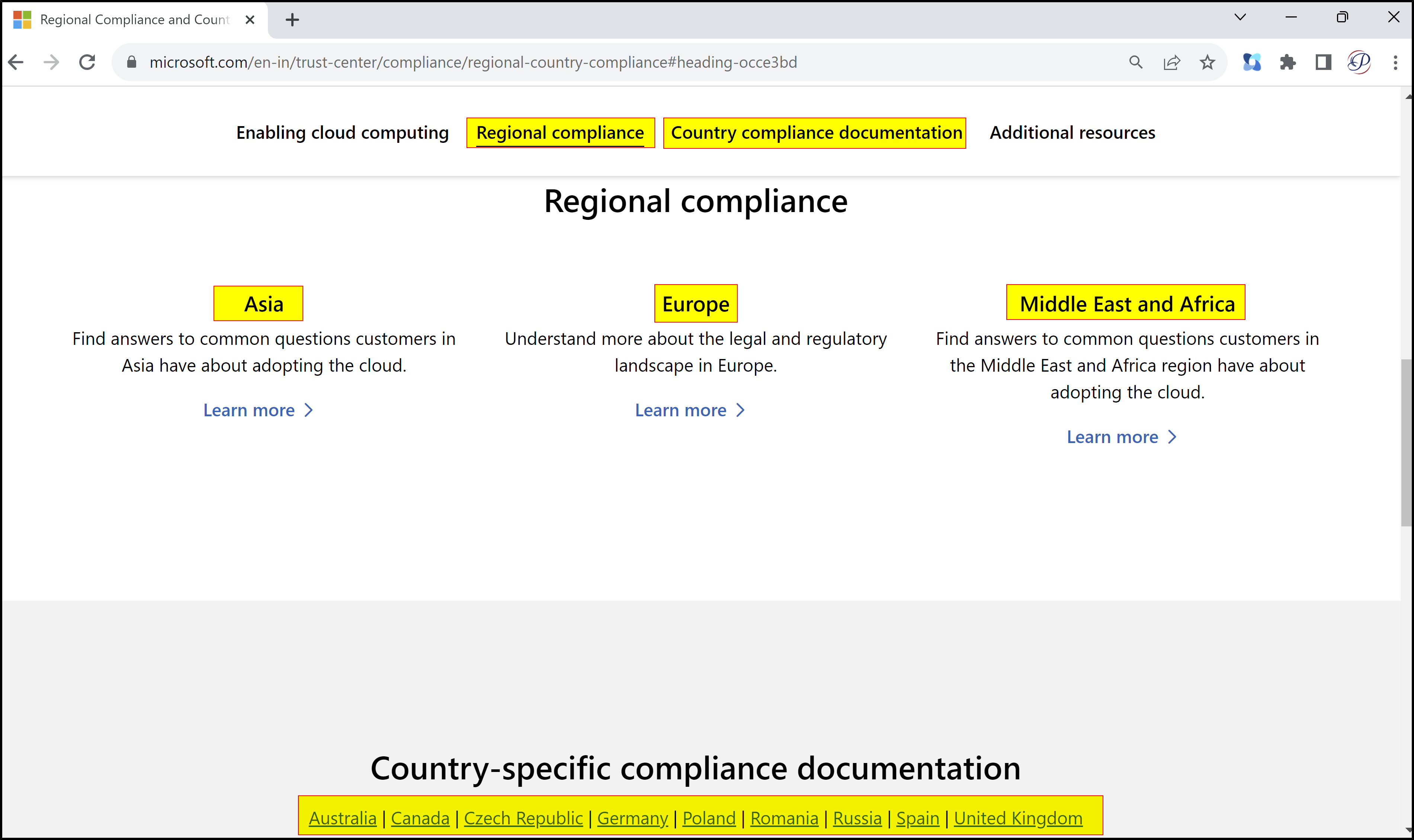Open the Spain compliance link
The height and width of the screenshot is (840, 1414).
(918, 818)
